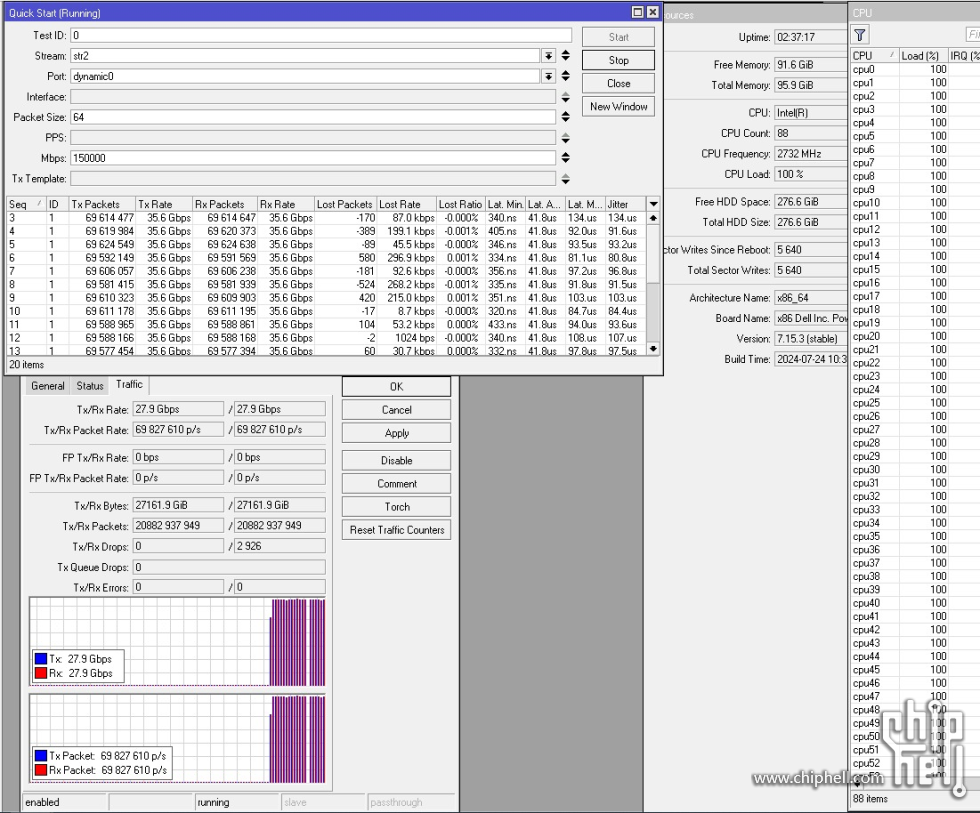Click the Uptime value 02:37:17
The width and height of the screenshot is (980, 813).
click(811, 37)
